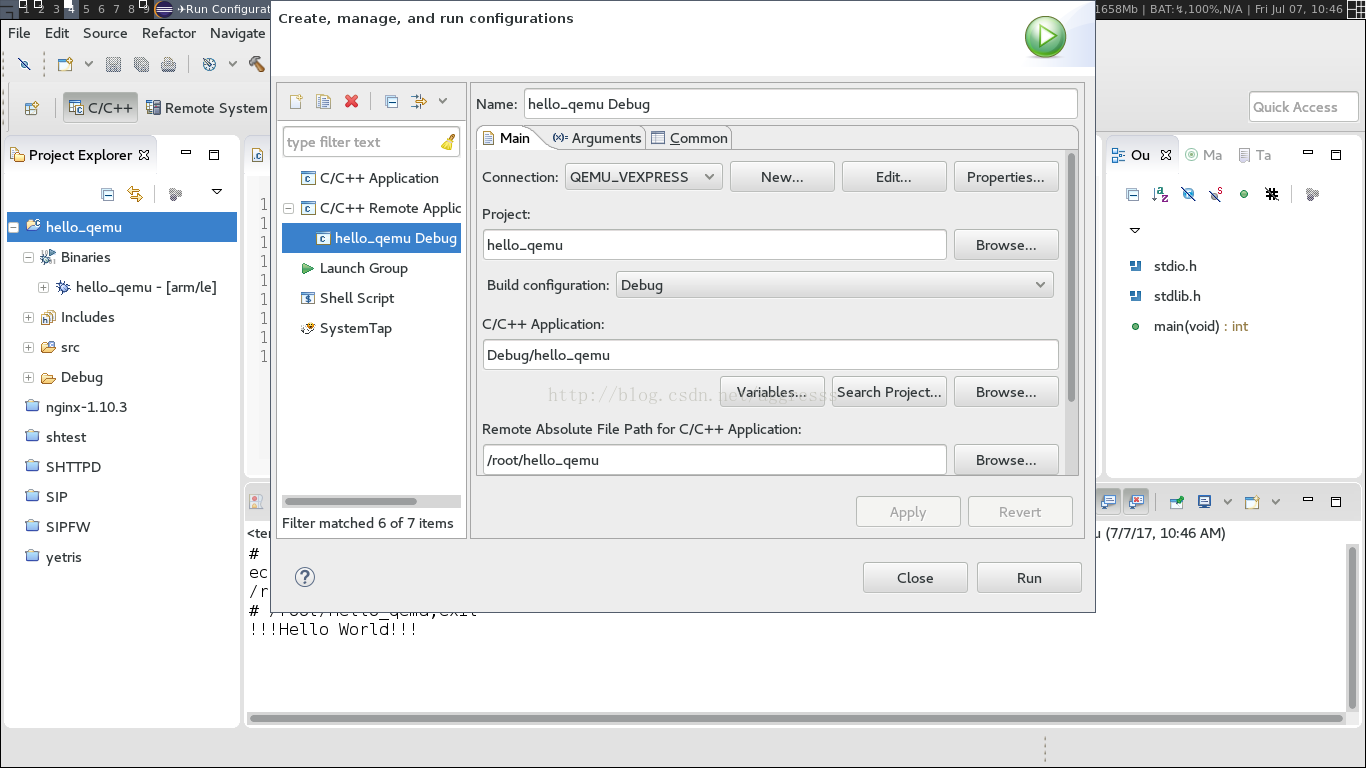This screenshot has width=1366, height=768.
Task: Select the Main tab in dialog
Action: 506,138
